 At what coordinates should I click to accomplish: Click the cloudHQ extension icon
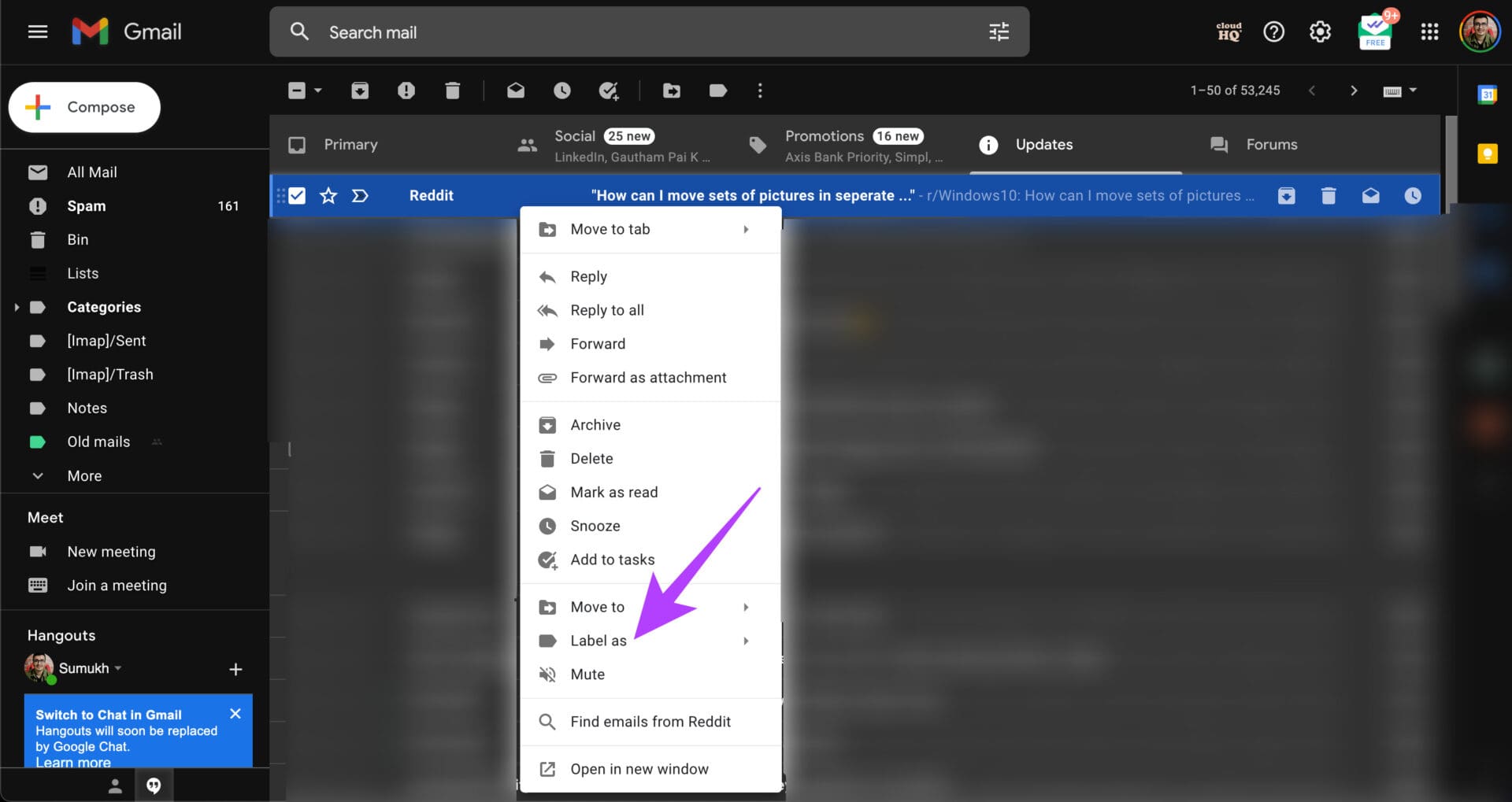(1228, 31)
